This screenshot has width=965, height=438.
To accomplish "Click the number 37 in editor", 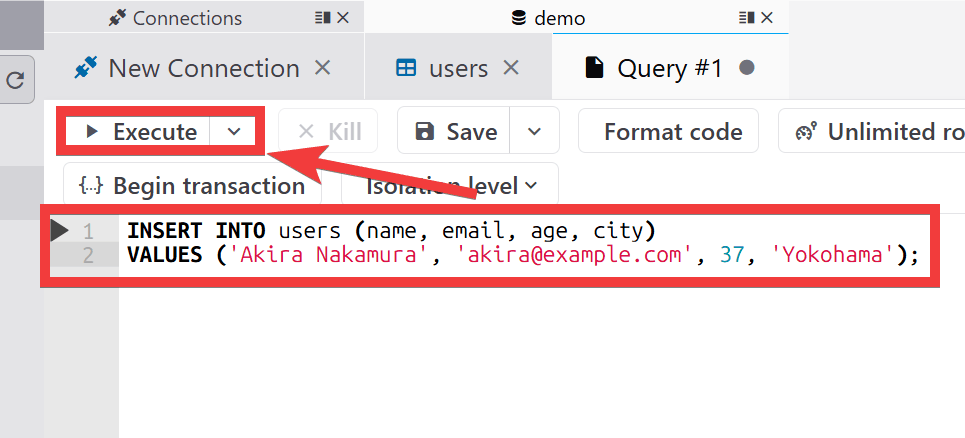I will [732, 253].
